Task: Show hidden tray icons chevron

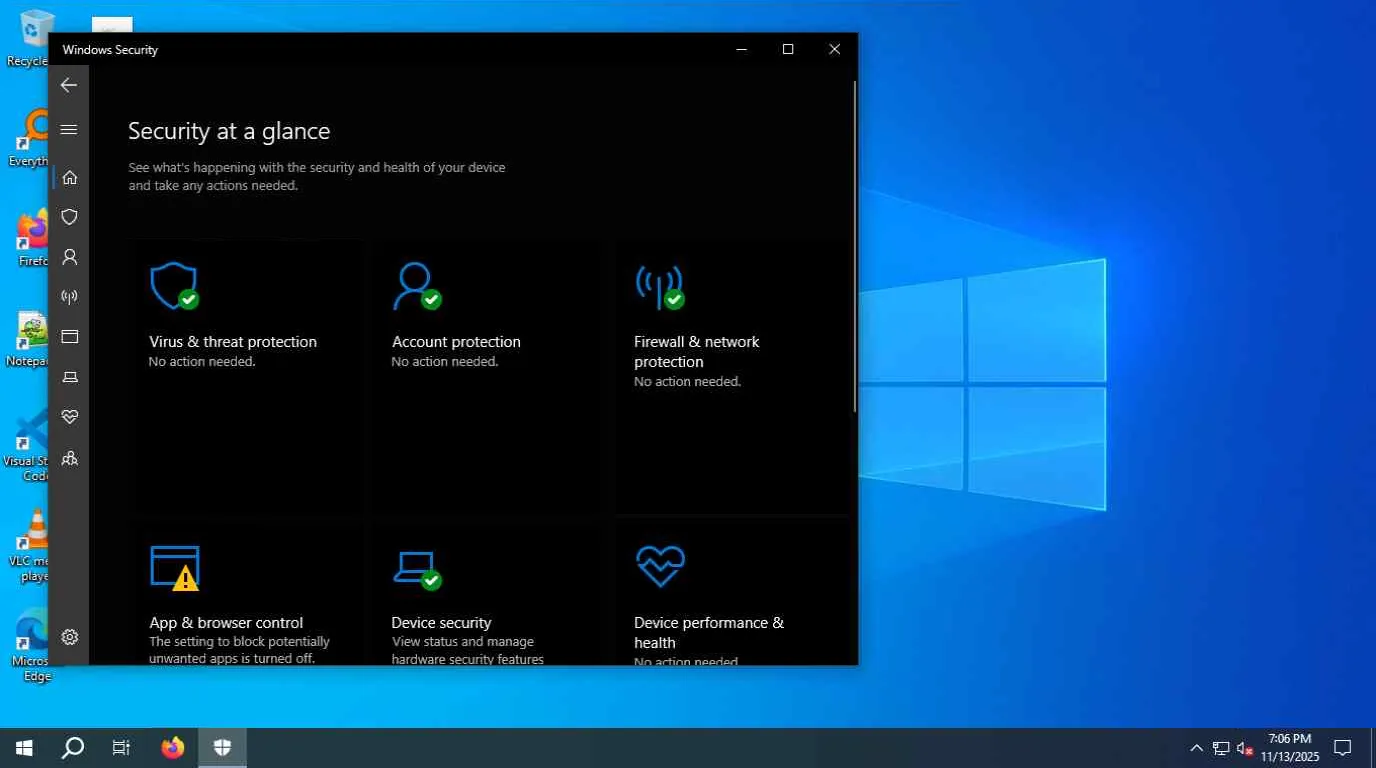Action: tap(1196, 748)
